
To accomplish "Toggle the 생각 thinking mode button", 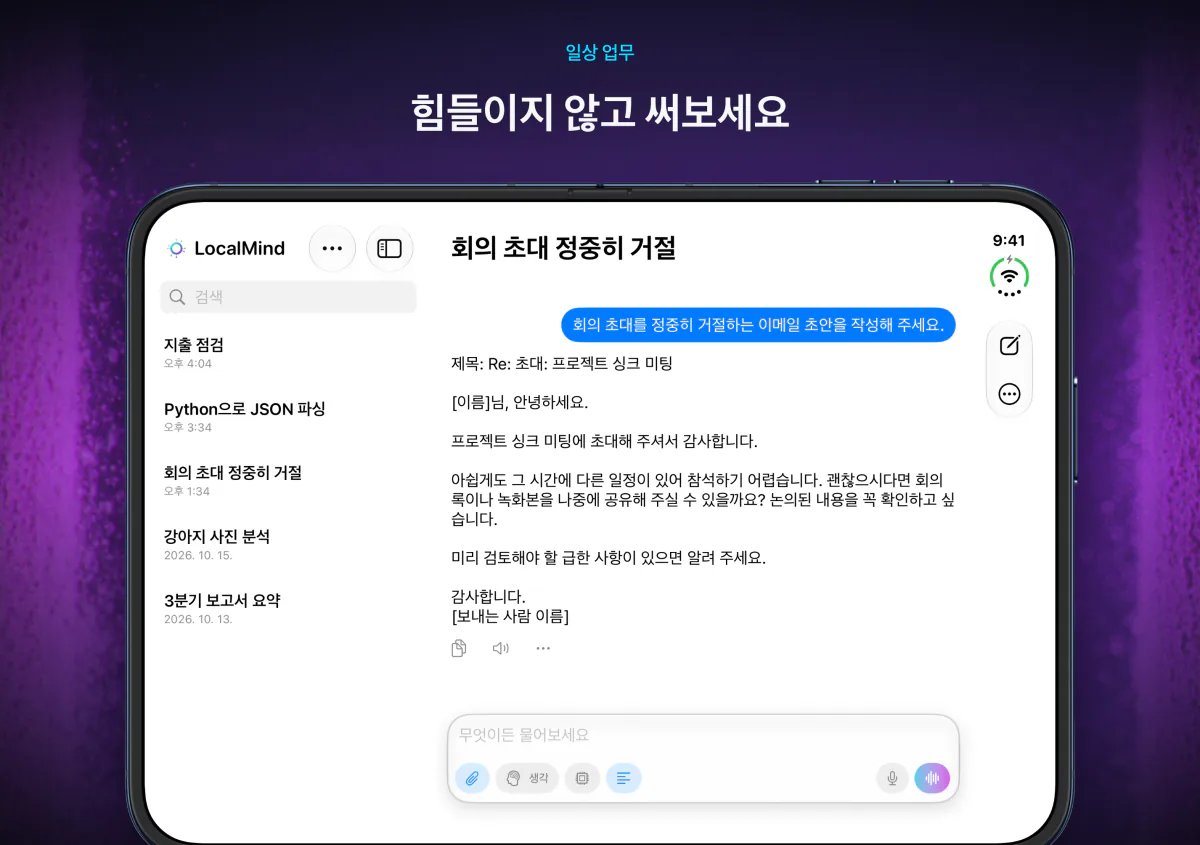I will coord(527,778).
